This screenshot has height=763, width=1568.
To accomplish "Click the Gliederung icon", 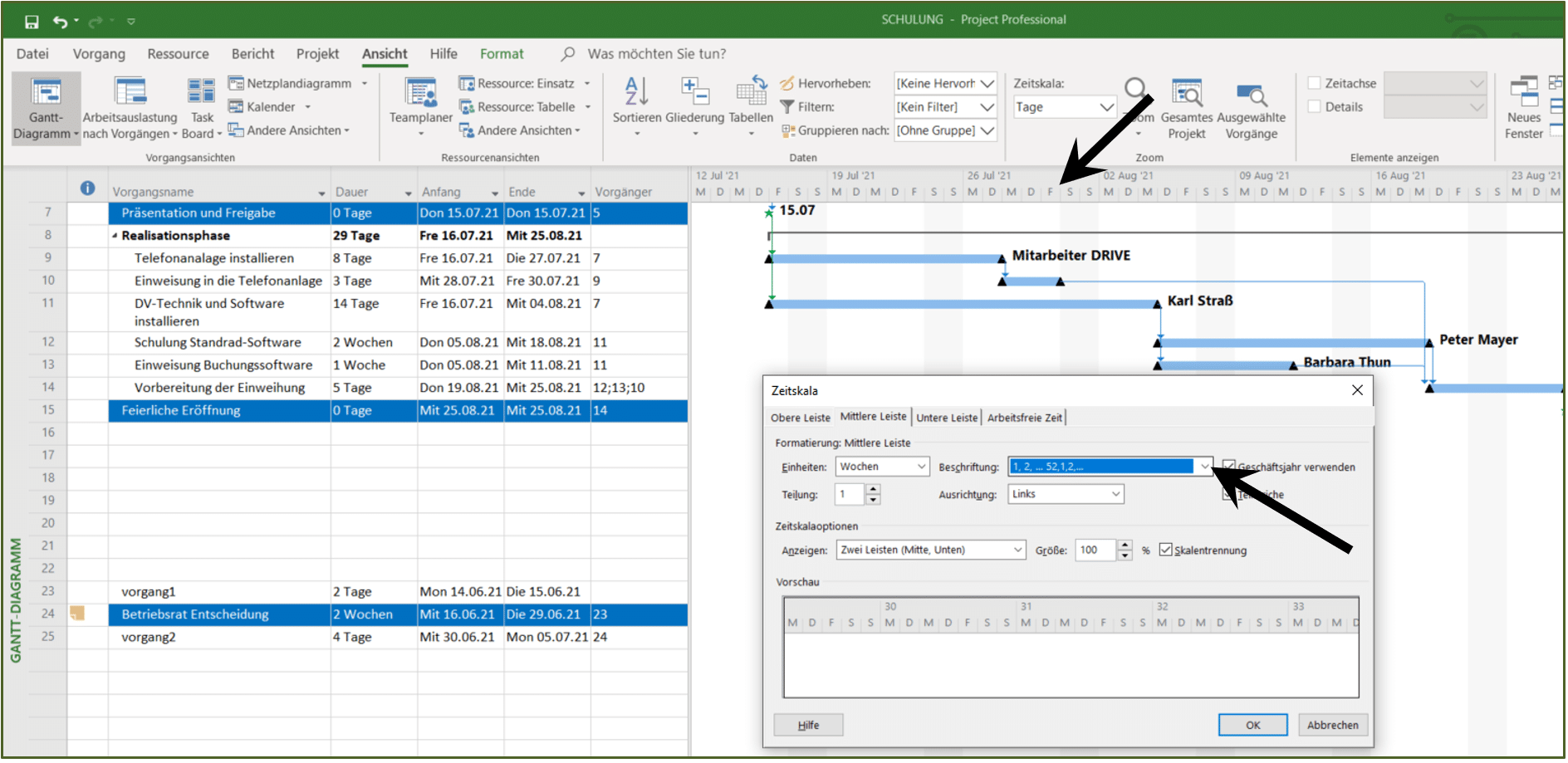I will (694, 90).
